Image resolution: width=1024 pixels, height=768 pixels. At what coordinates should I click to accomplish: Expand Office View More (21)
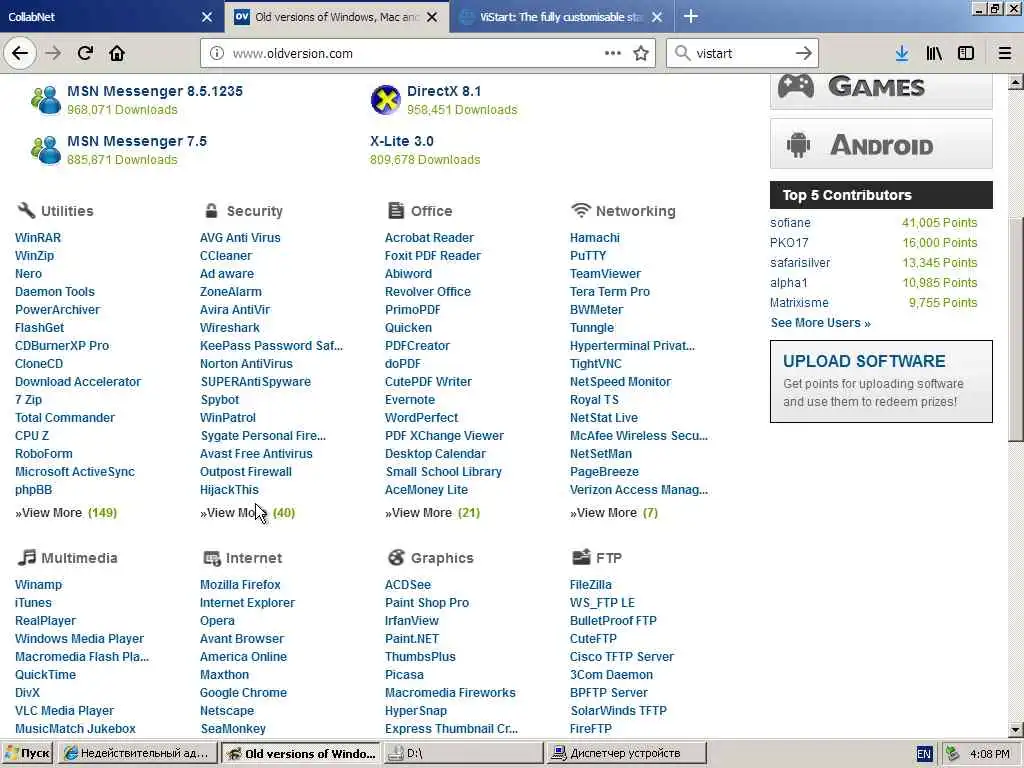(x=432, y=513)
